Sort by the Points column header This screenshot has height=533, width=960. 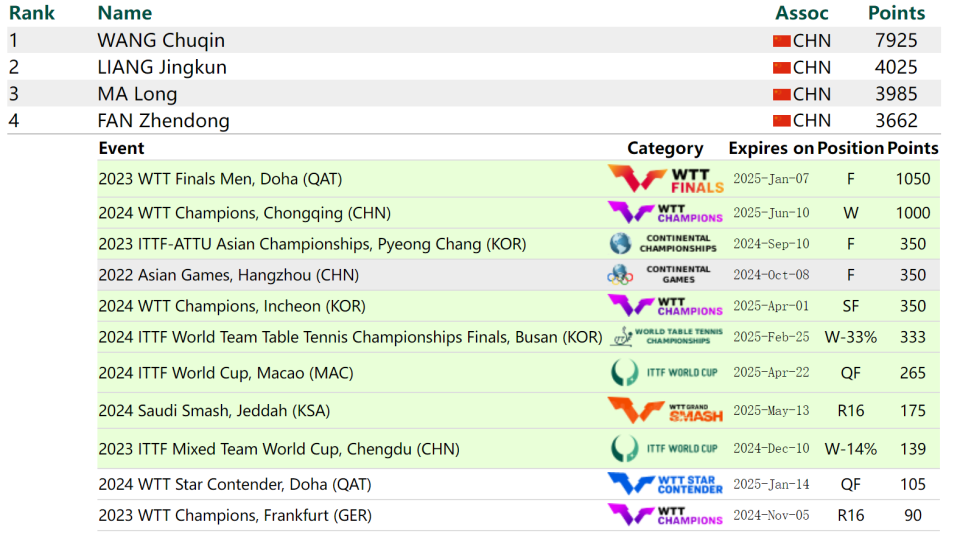[896, 13]
